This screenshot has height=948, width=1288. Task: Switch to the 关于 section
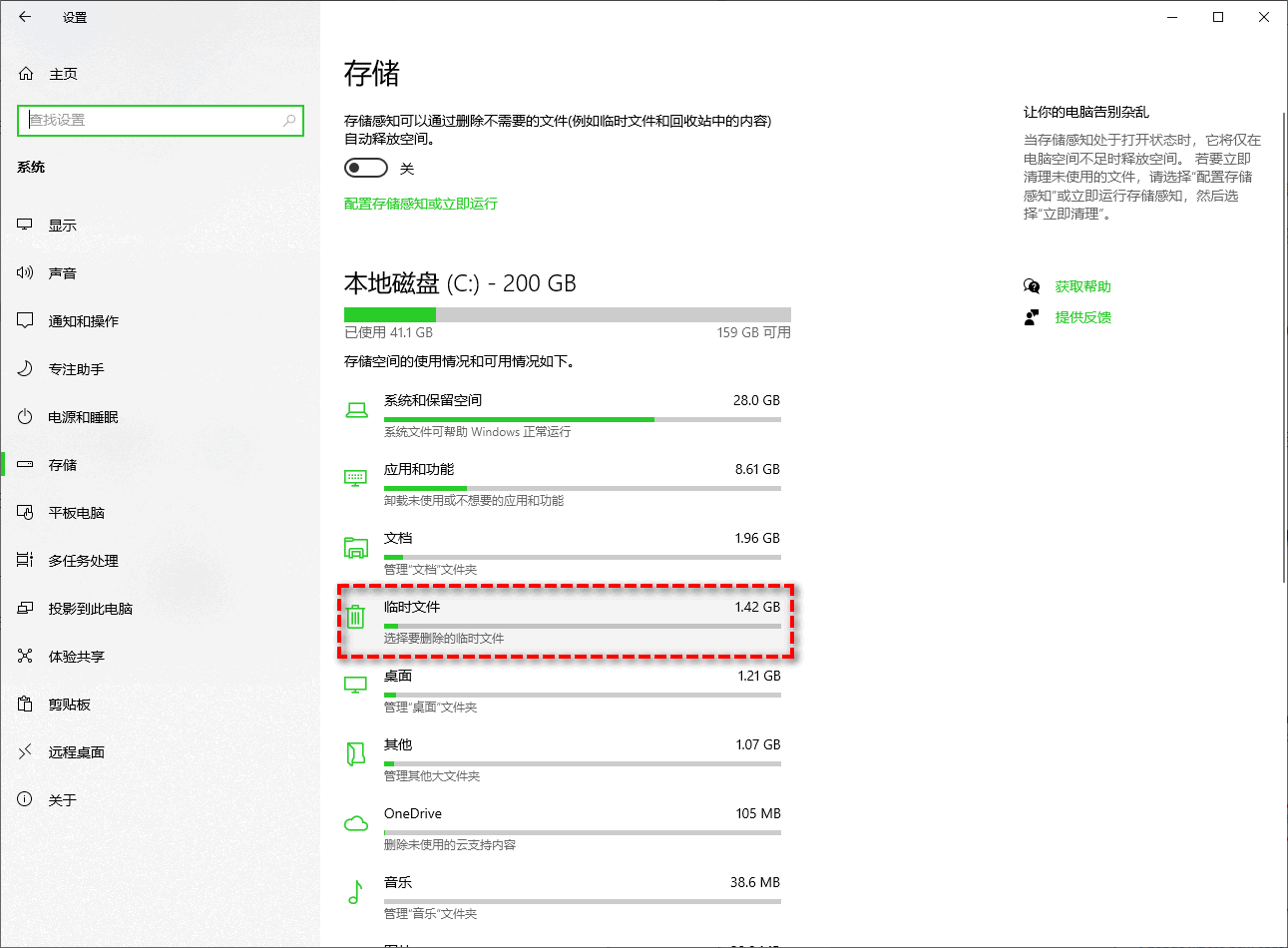point(24,799)
